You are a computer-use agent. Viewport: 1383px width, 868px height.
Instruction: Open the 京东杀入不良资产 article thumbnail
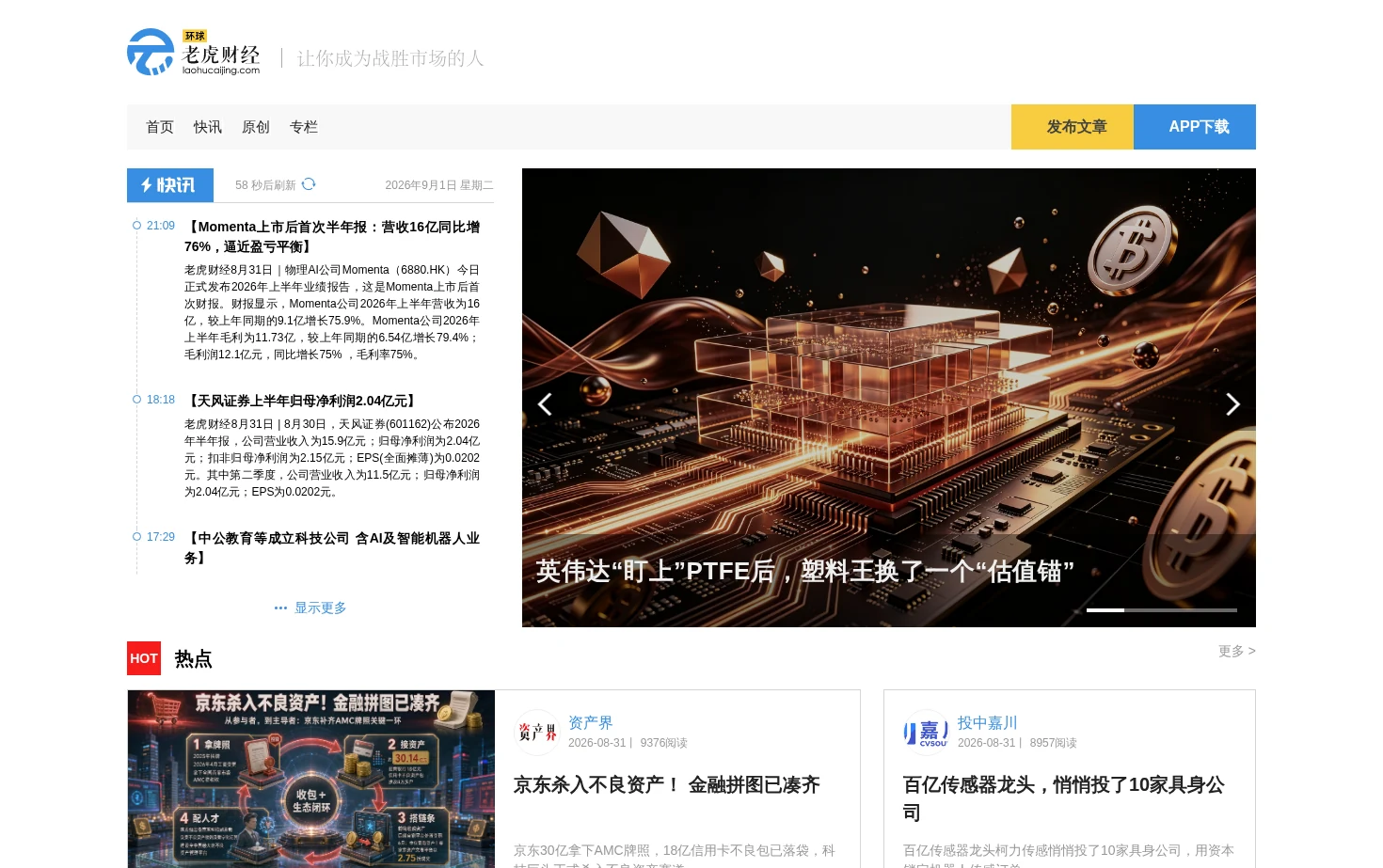[x=311, y=779]
